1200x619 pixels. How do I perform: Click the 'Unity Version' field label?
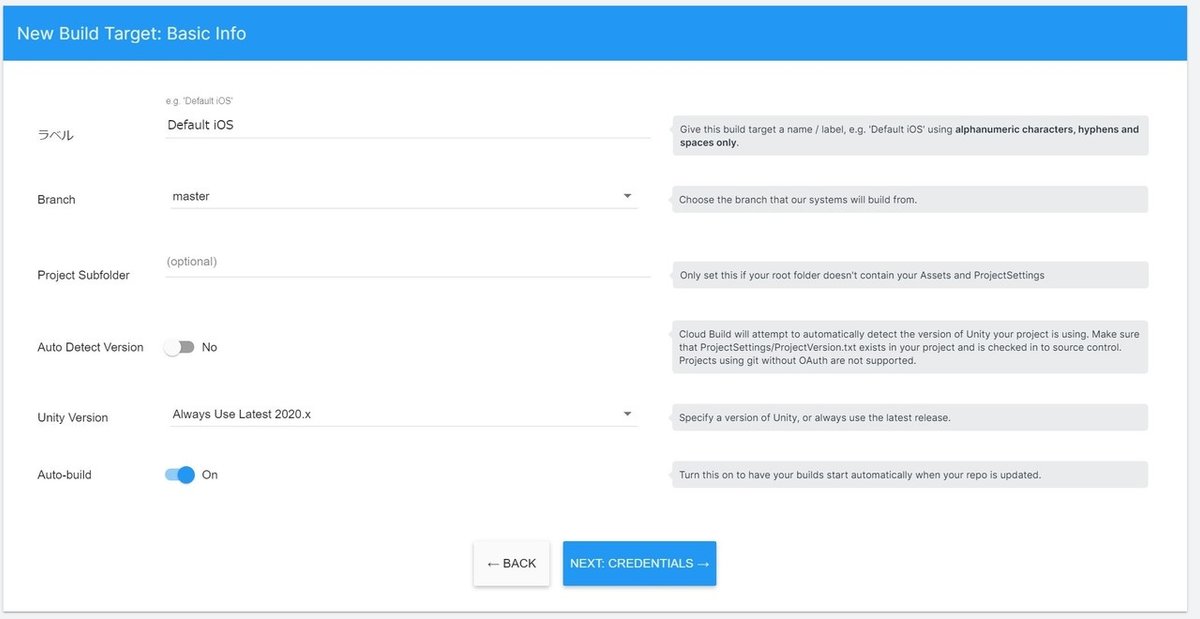(72, 417)
